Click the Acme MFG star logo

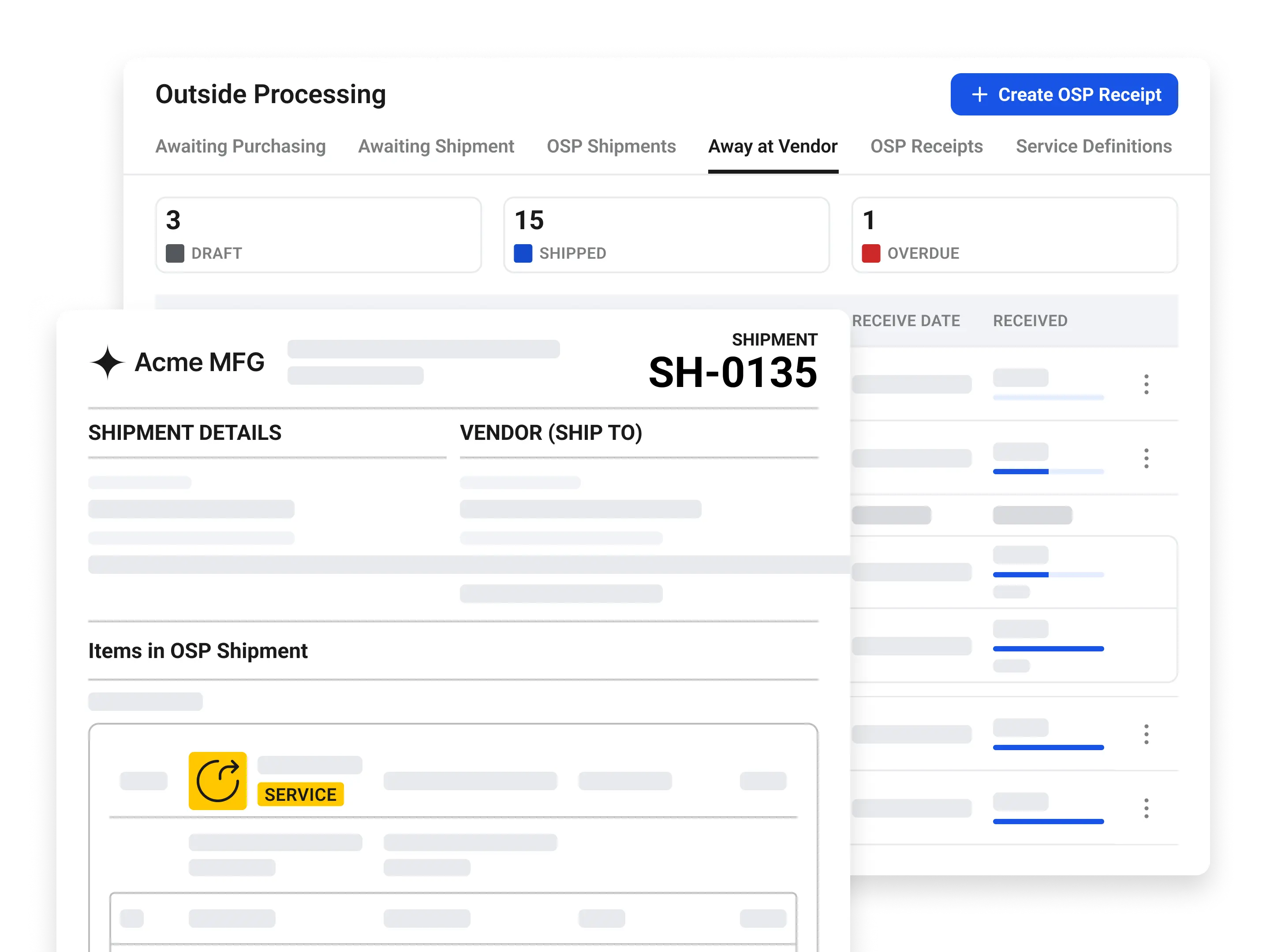[107, 362]
